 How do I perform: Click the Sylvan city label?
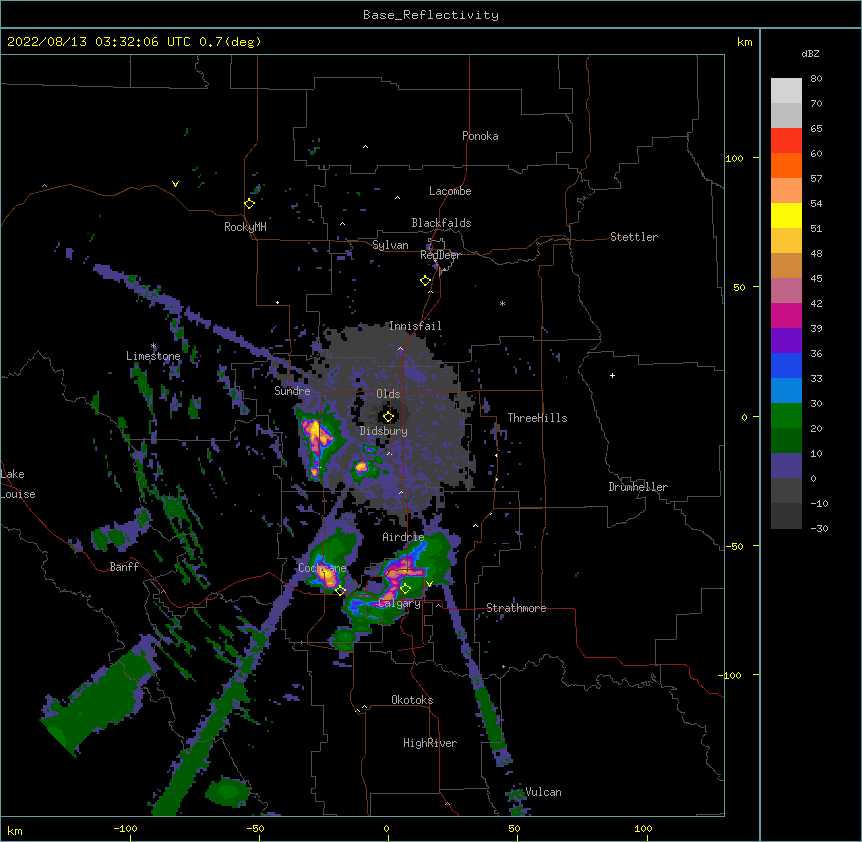tap(390, 245)
